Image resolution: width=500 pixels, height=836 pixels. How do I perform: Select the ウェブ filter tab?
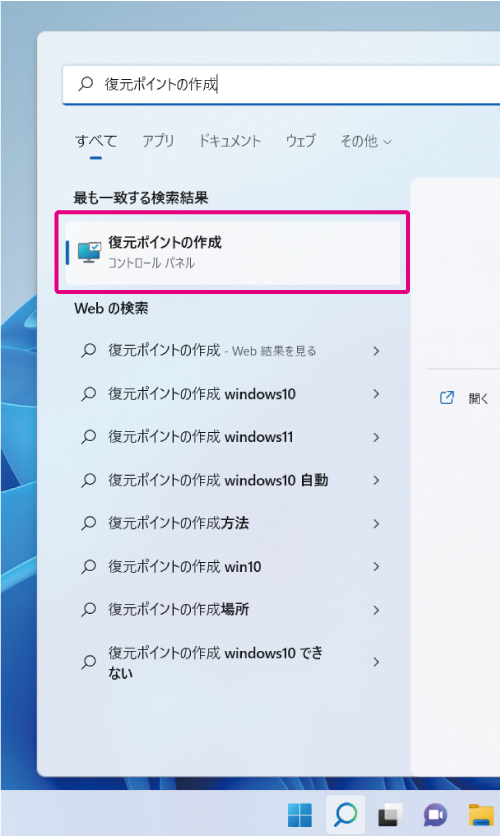(x=301, y=141)
